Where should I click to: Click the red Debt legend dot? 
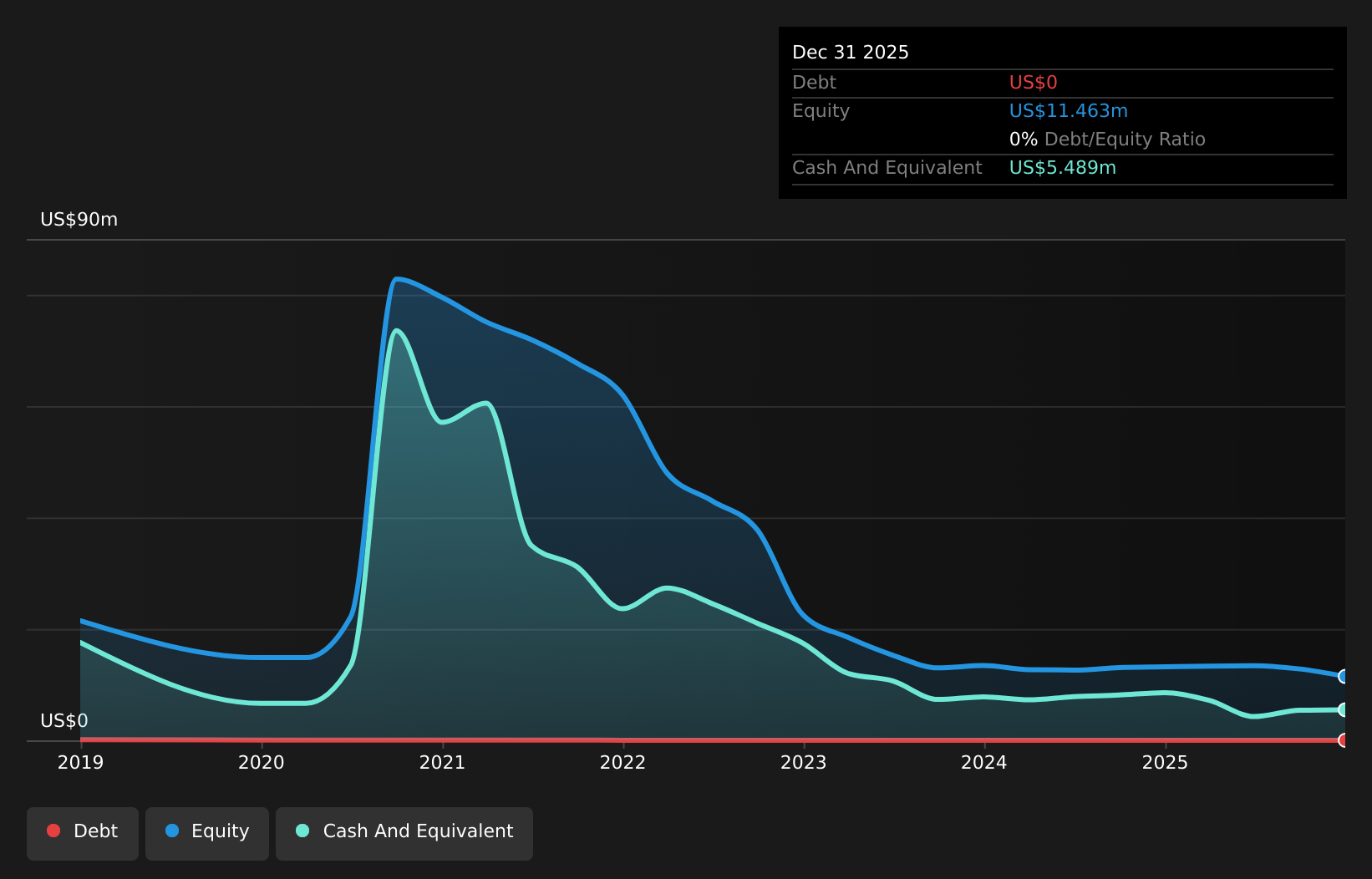[53, 831]
